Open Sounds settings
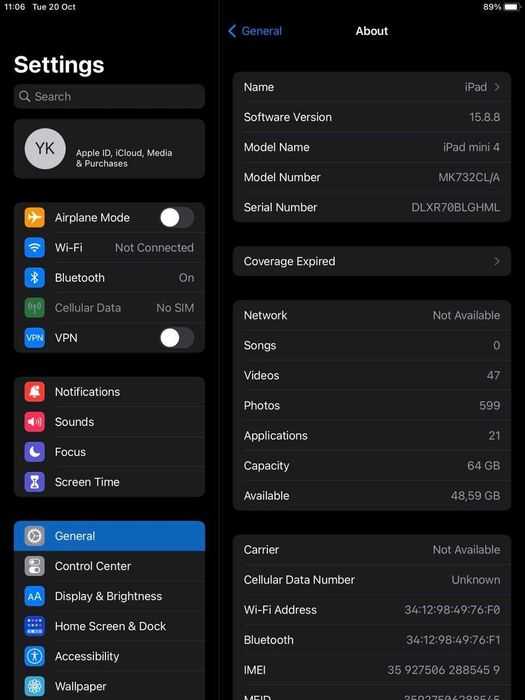Image resolution: width=525 pixels, height=700 pixels. [109, 422]
